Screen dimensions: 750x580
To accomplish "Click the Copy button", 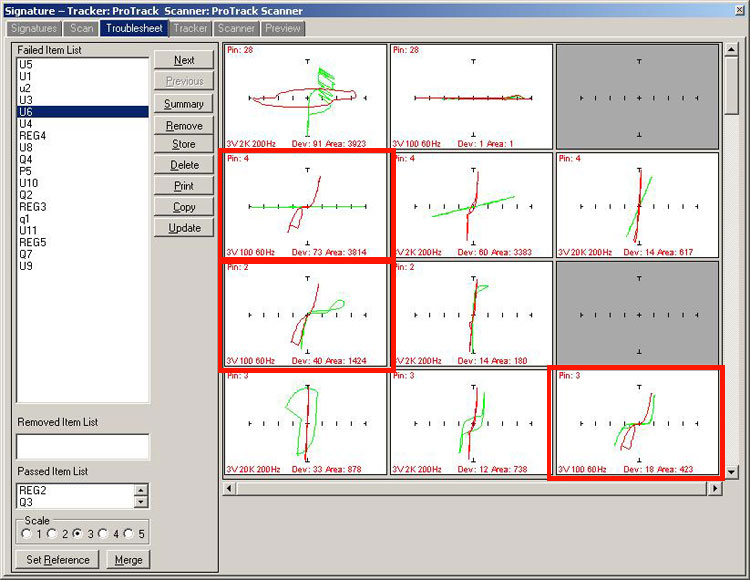I will tap(184, 207).
